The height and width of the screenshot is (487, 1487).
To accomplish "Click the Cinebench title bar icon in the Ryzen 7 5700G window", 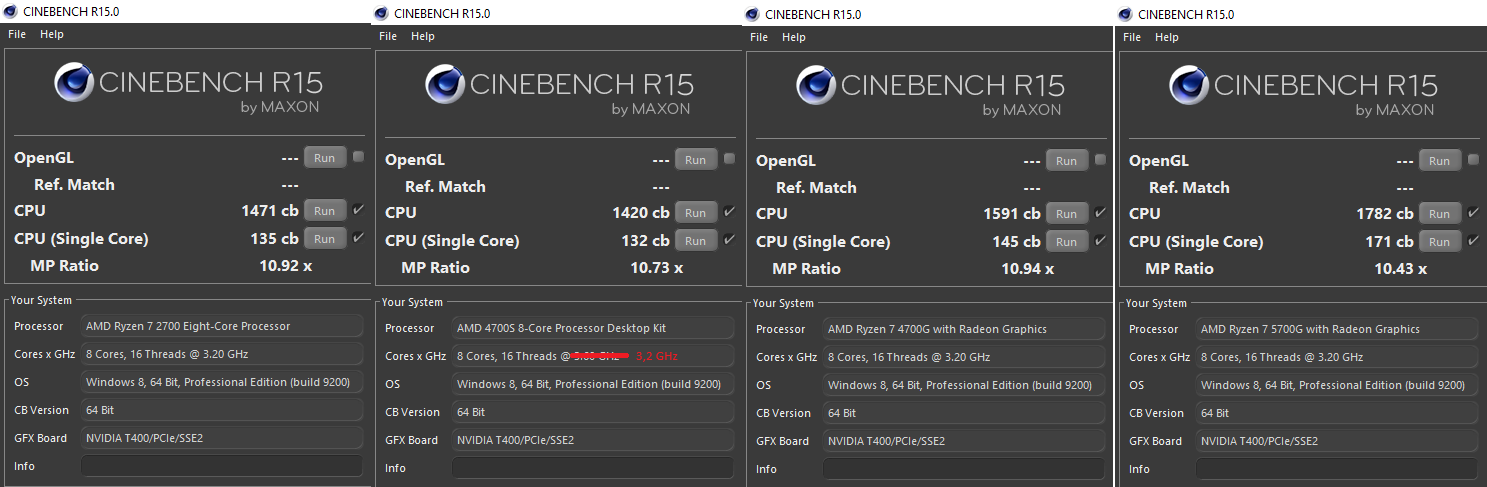I will (1126, 14).
